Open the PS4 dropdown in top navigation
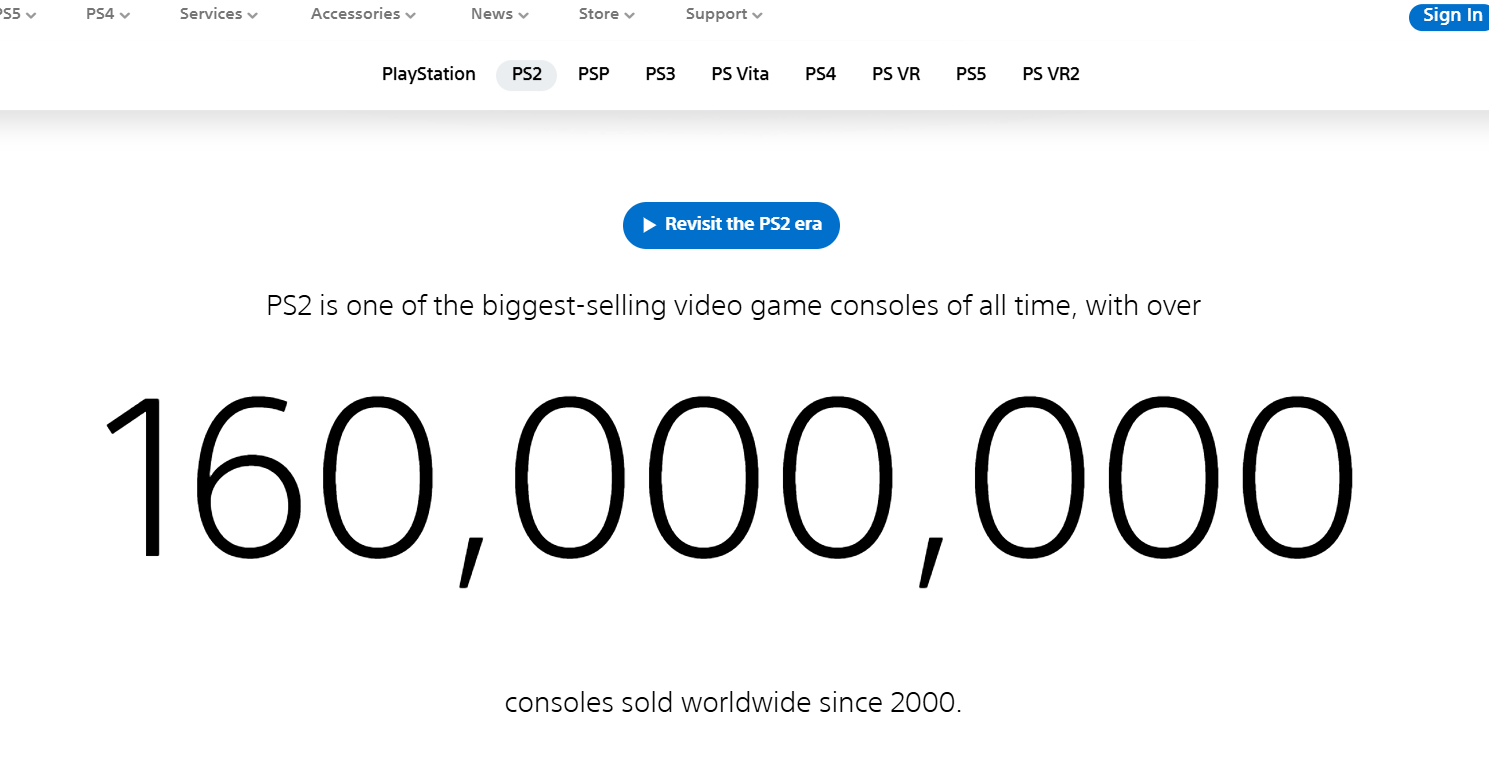Screen dimensions: 1489x763 108,14
